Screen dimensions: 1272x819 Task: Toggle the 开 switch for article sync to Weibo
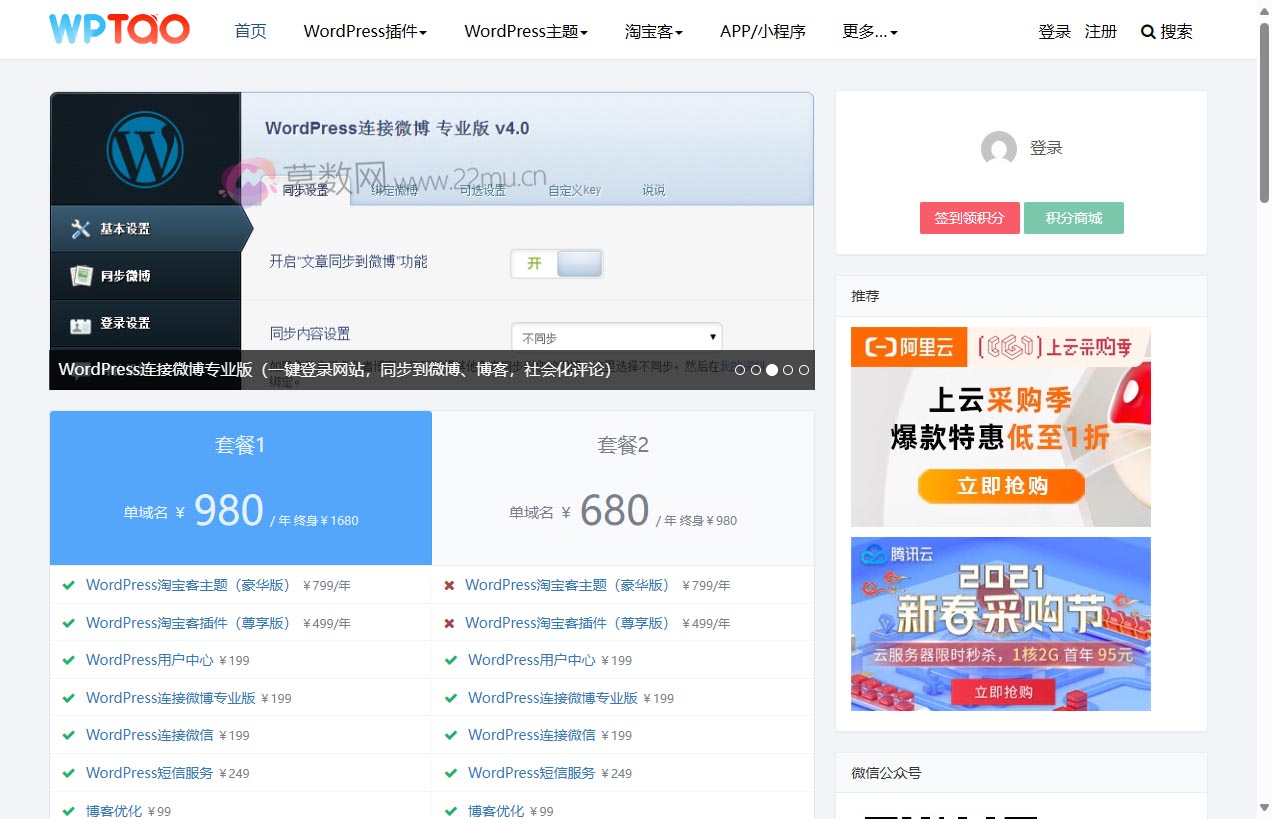click(557, 263)
